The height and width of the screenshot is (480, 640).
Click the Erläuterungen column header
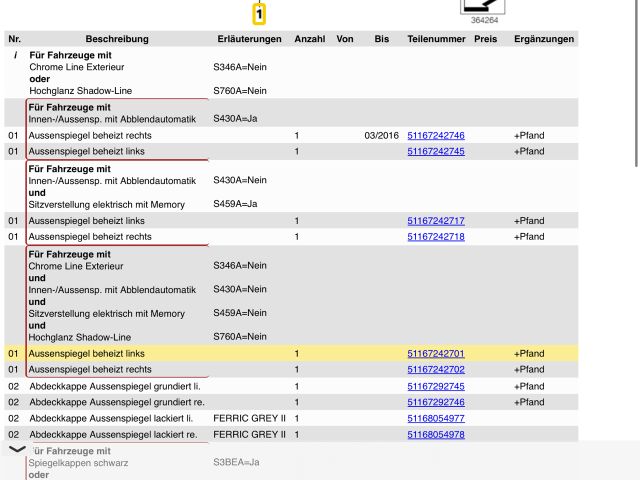249,39
